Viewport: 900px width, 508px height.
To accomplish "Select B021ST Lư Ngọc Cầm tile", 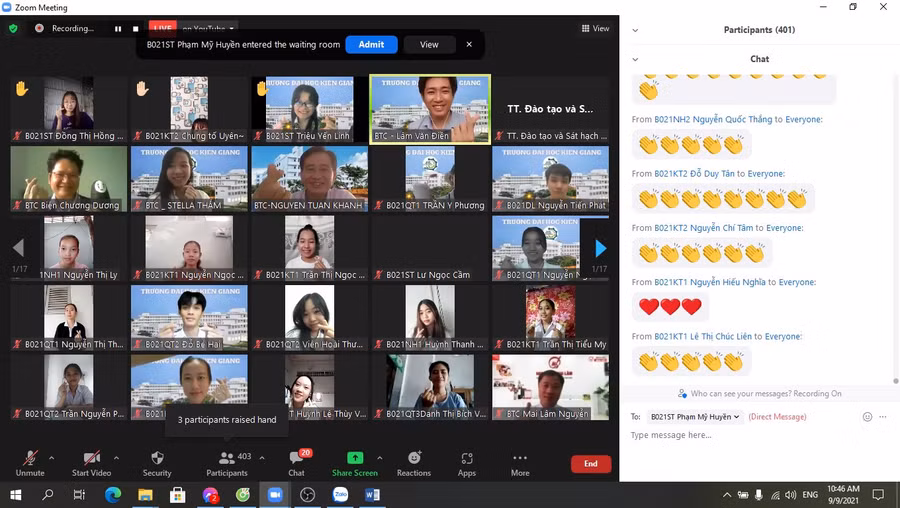I will (x=430, y=249).
